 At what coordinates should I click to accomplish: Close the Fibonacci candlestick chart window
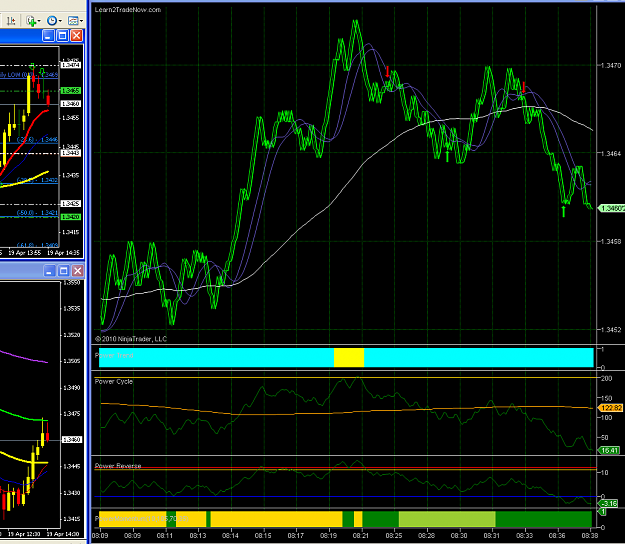click(x=77, y=36)
